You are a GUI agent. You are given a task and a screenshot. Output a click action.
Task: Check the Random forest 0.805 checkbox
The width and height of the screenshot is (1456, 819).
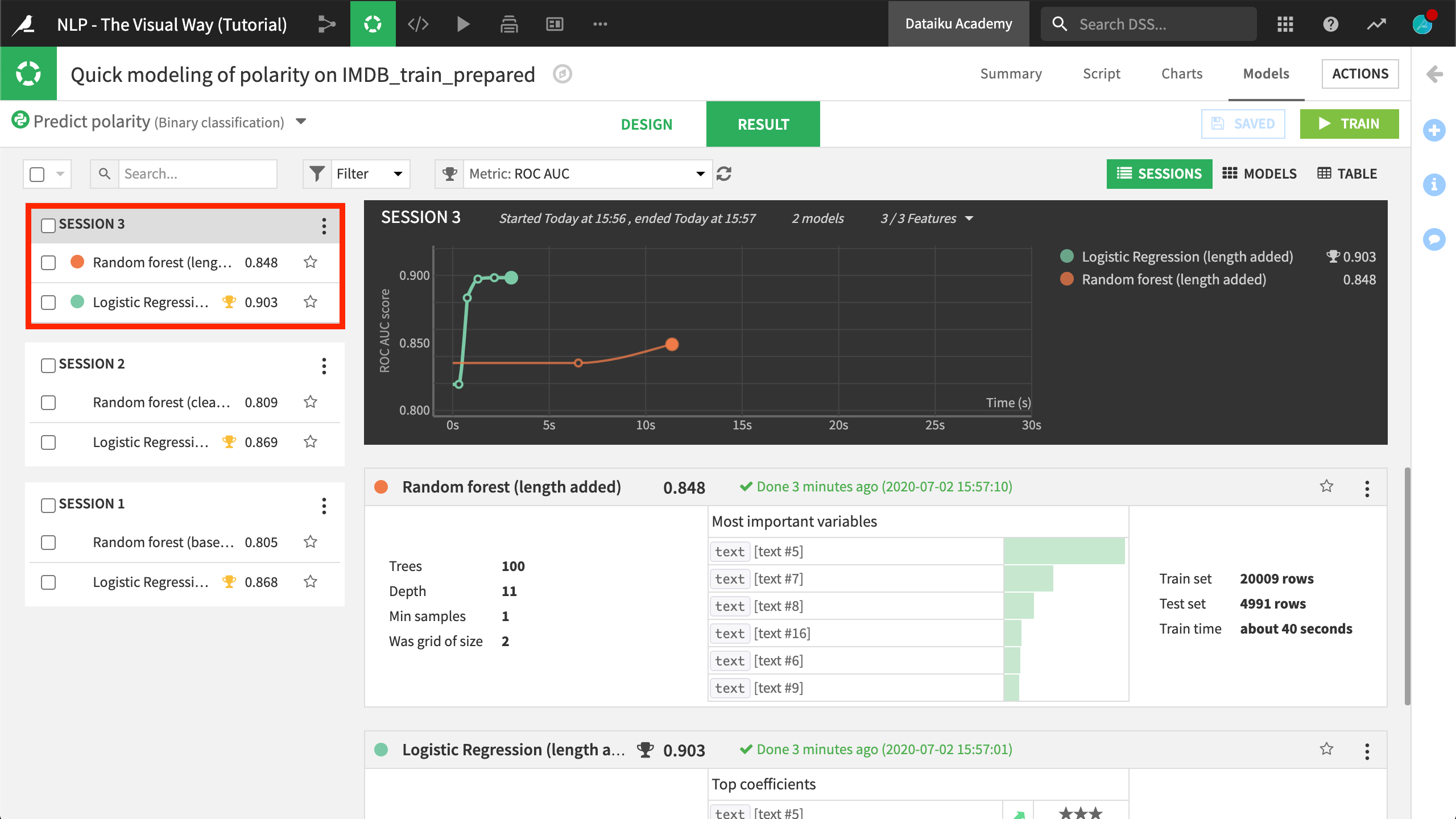tap(48, 543)
